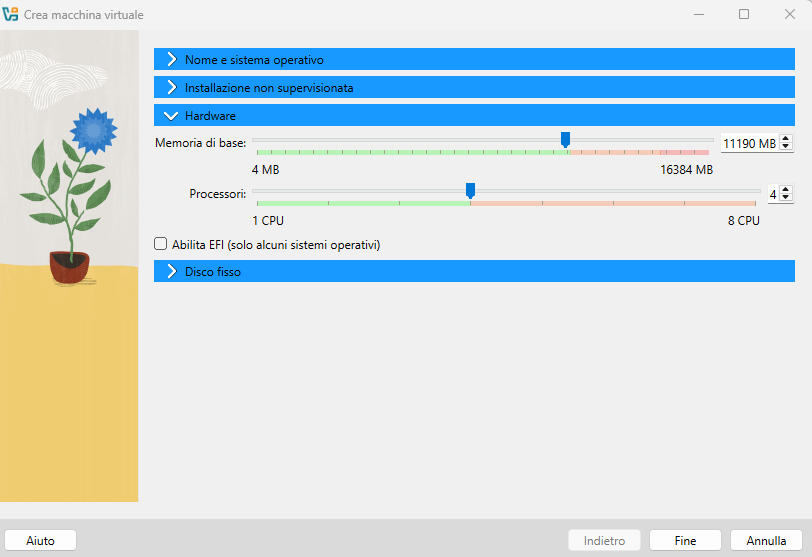The image size is (812, 557).
Task: Cancel the wizard with Annulla
Action: 766,540
